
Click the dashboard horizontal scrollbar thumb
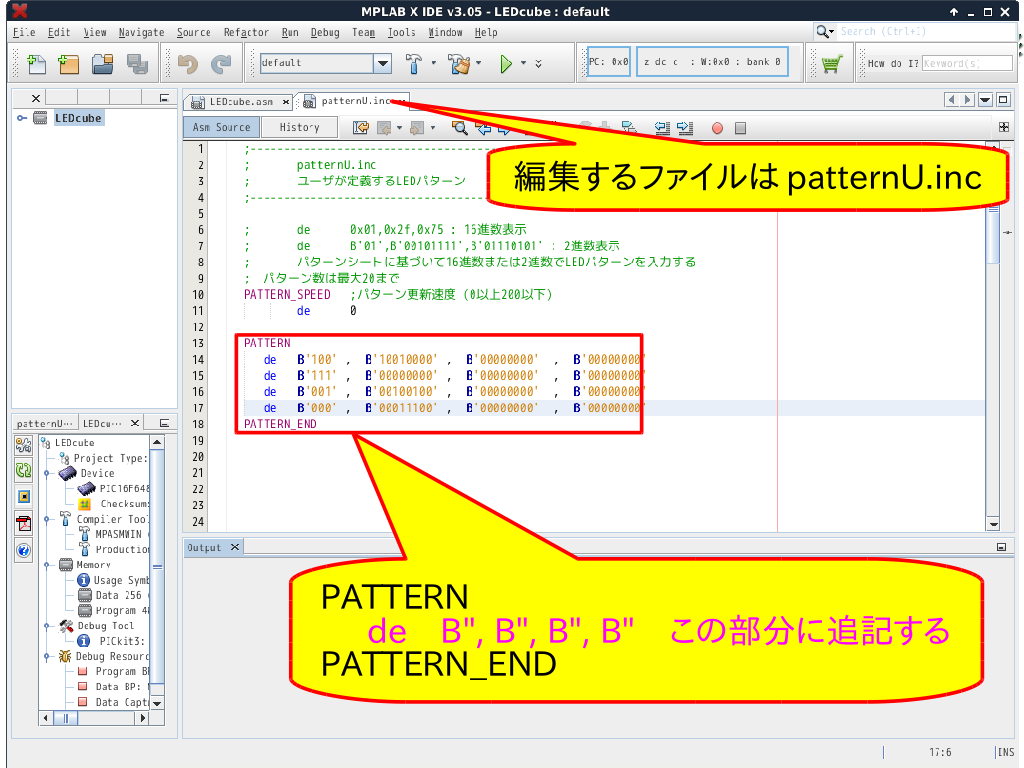[x=65, y=718]
